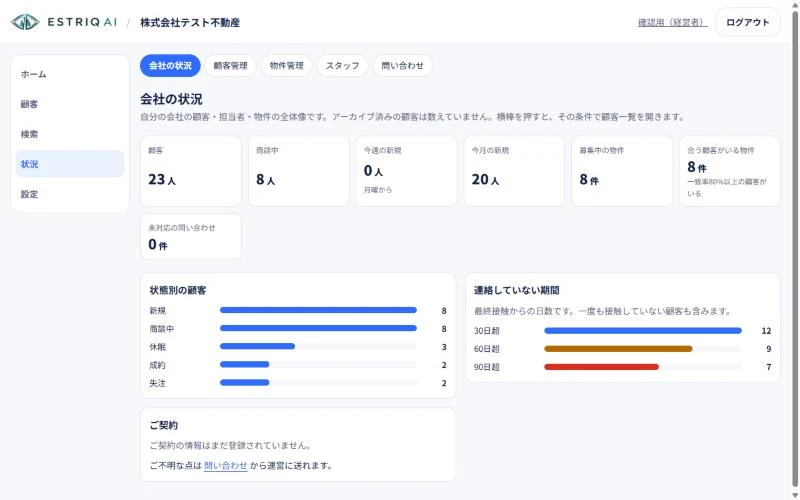Click the ご契約 panel heading
The image size is (800, 500).
click(163, 425)
